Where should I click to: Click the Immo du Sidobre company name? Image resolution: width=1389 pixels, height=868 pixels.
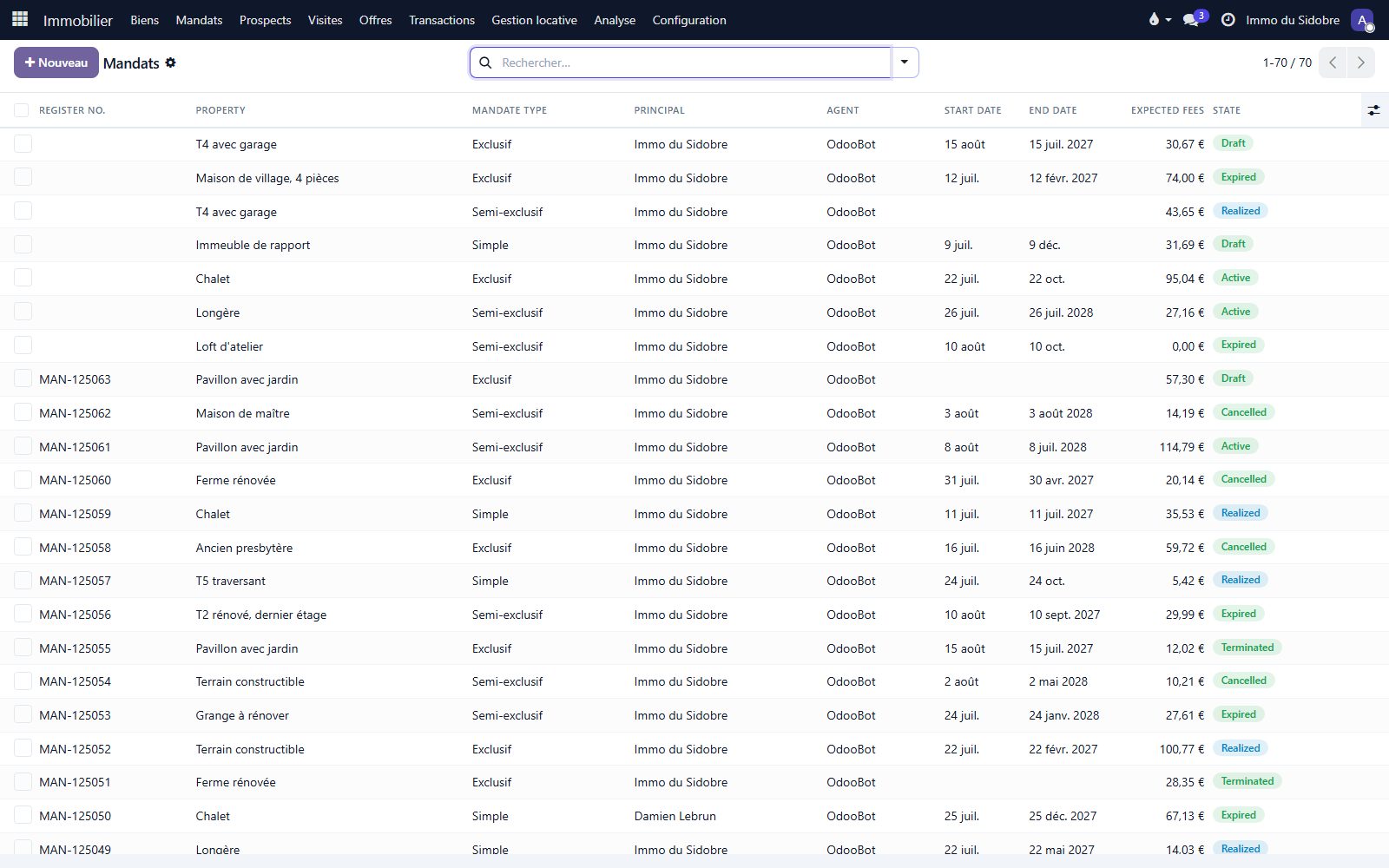tap(1293, 20)
